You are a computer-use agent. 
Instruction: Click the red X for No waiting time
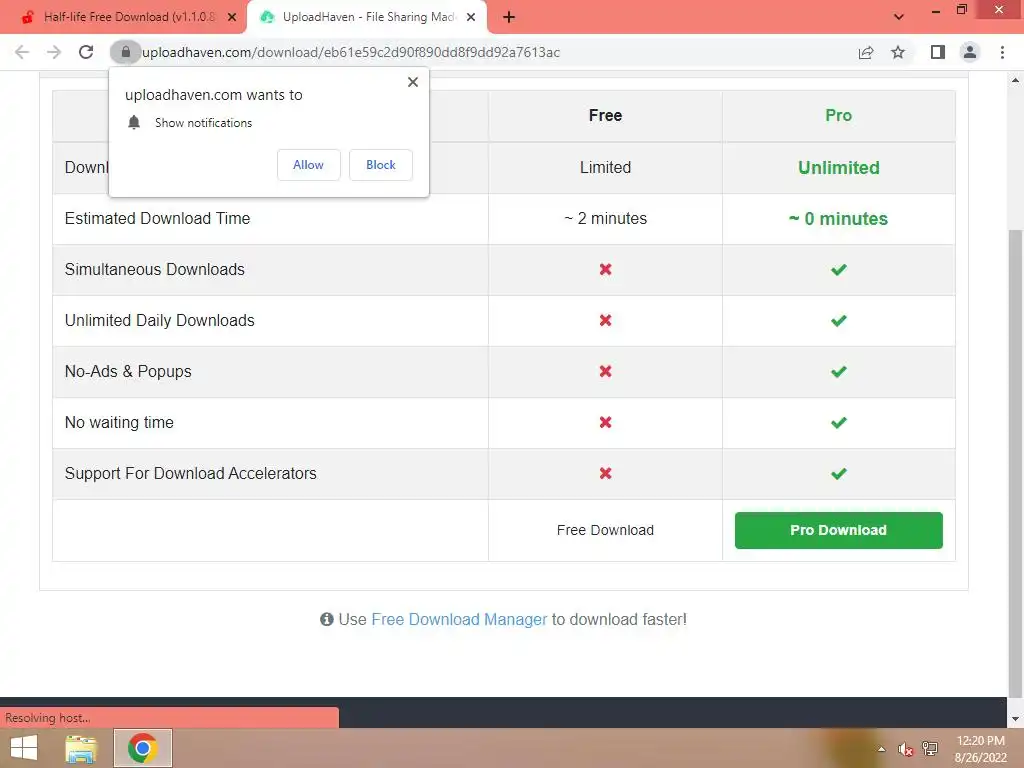tap(605, 422)
